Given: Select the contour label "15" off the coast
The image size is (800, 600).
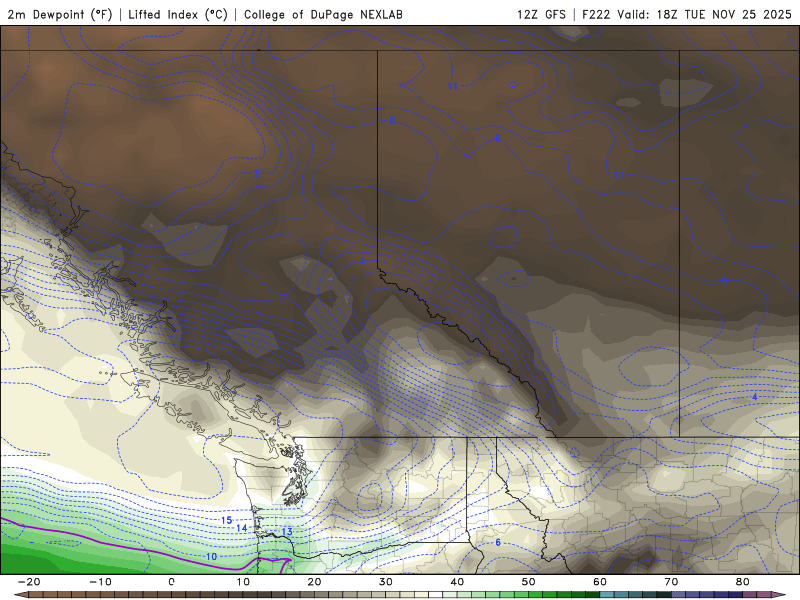Looking at the screenshot, I should (227, 520).
